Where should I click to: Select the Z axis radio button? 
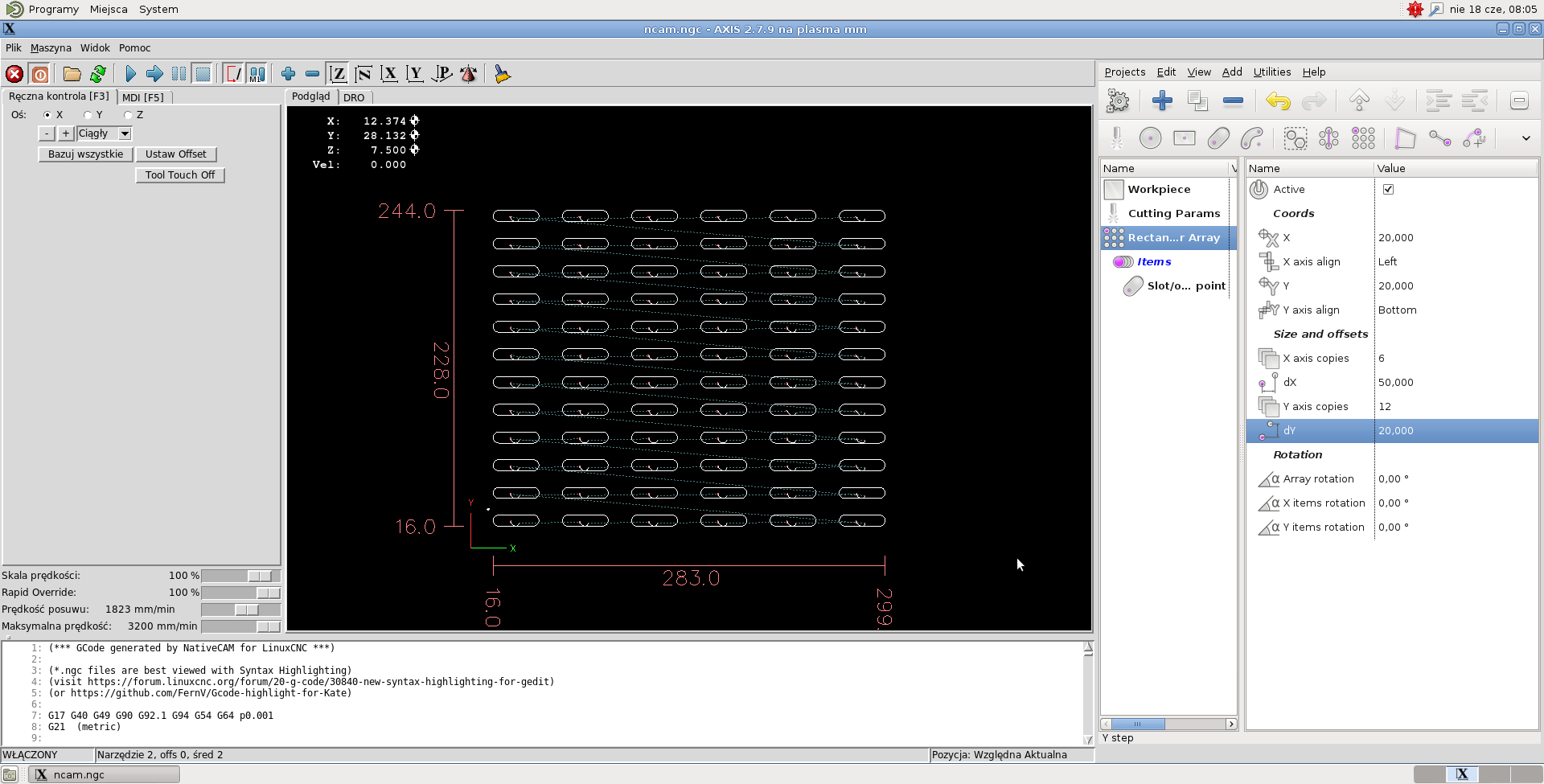point(128,115)
